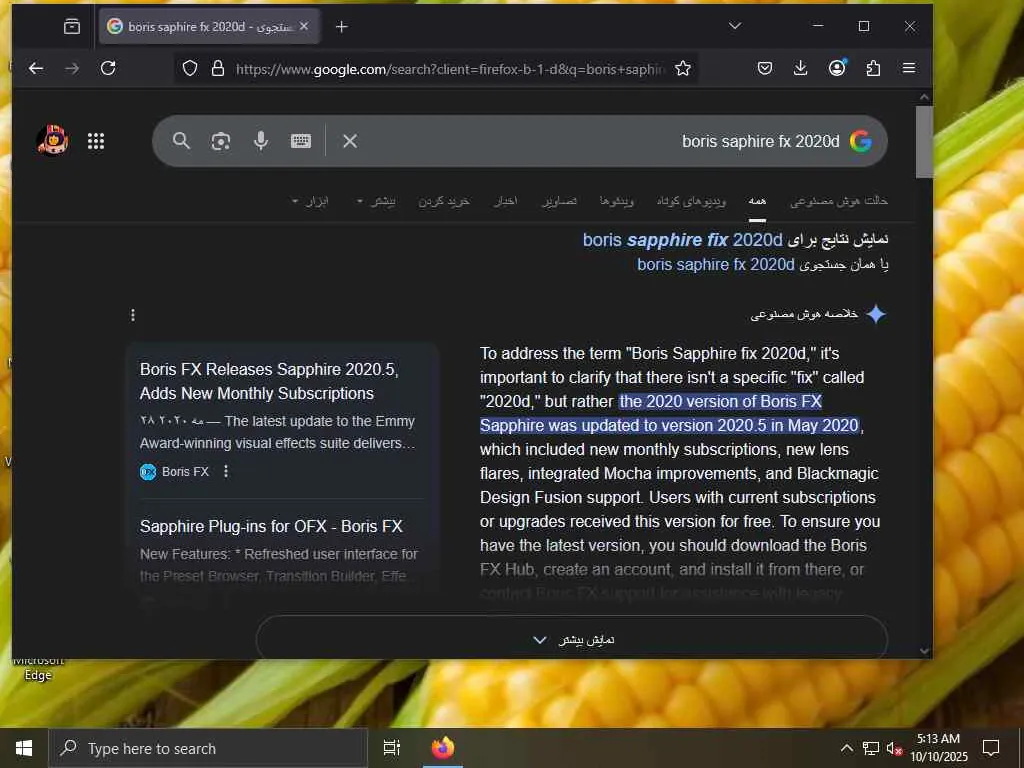Open corrected query boris sapphire fix 2020d

coord(682,240)
